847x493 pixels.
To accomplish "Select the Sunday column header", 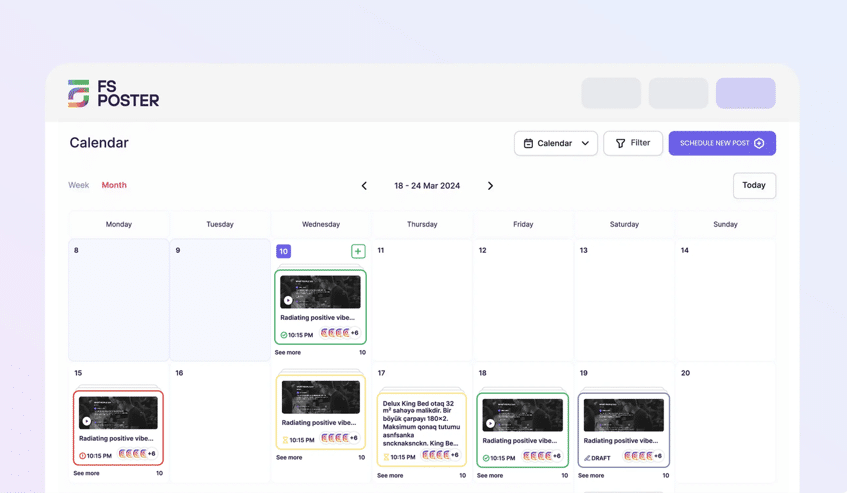I will tap(725, 224).
